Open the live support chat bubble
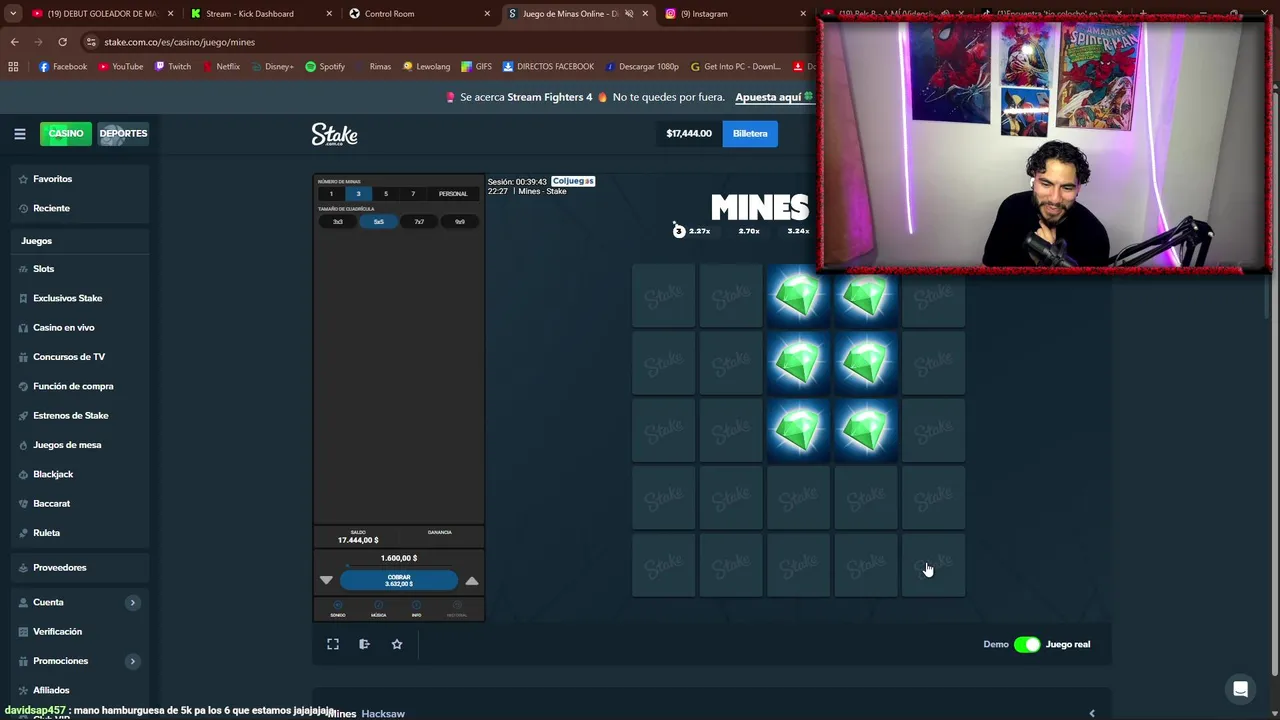The width and height of the screenshot is (1280, 720). coord(1240,689)
